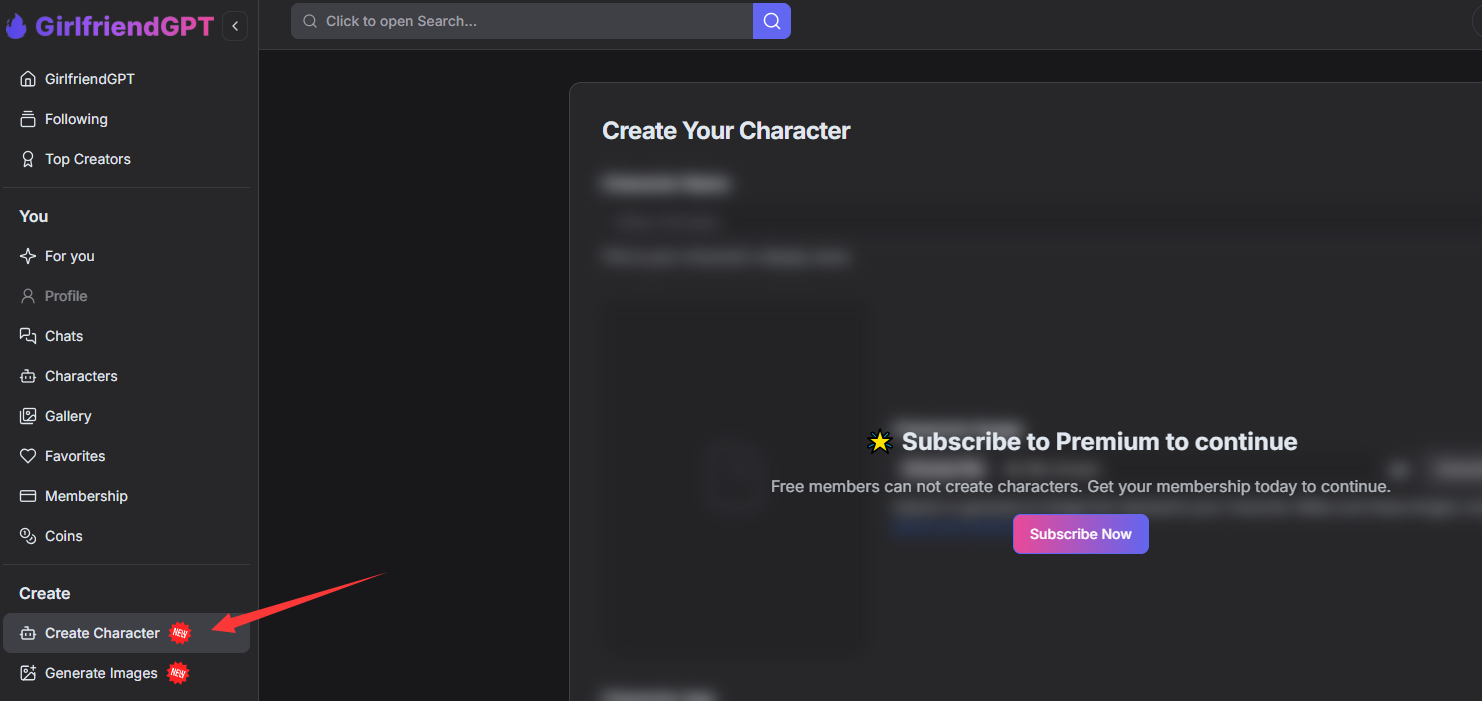Open the Favorites text label

pos(75,456)
